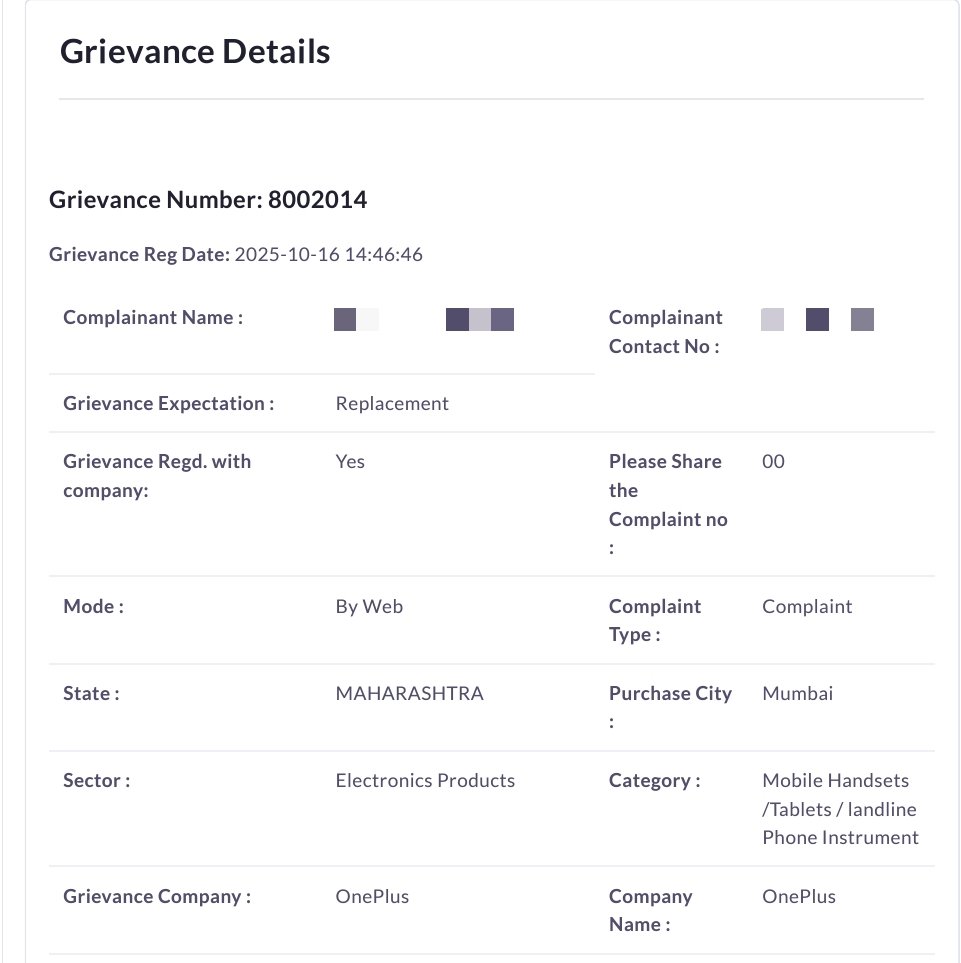Click the Yes value for company registration
The height and width of the screenshot is (963, 961).
[x=350, y=461]
